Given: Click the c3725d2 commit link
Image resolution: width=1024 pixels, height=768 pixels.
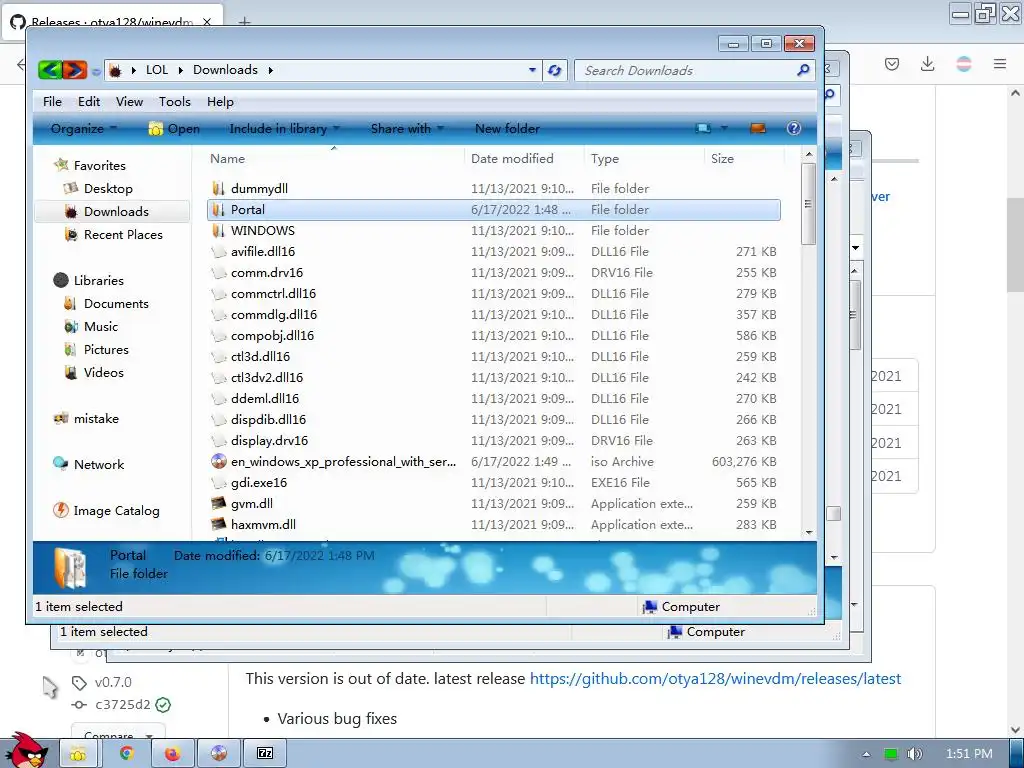Looking at the screenshot, I should (x=123, y=705).
